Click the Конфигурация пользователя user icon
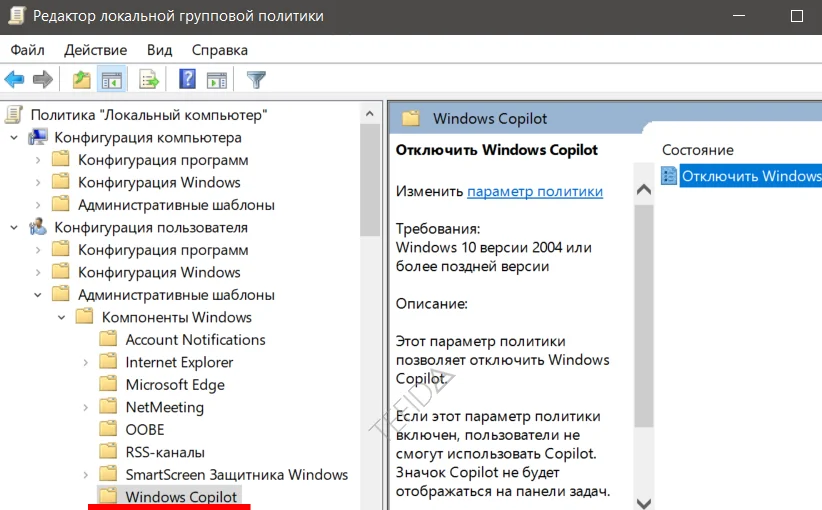 pyautogui.click(x=38, y=227)
